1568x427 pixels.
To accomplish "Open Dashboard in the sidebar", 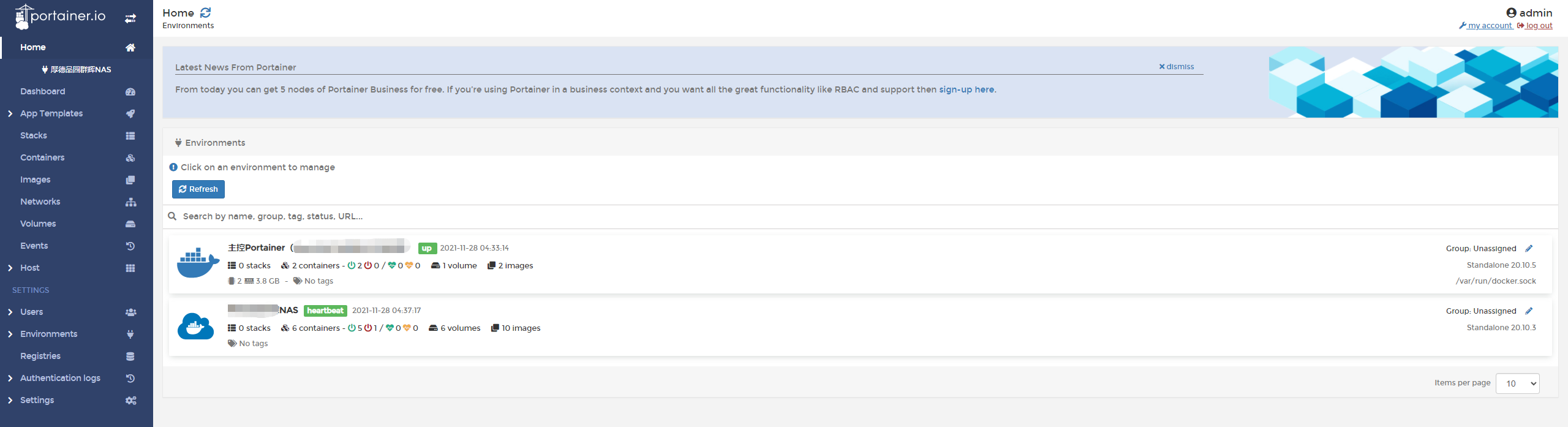I will click(x=42, y=92).
